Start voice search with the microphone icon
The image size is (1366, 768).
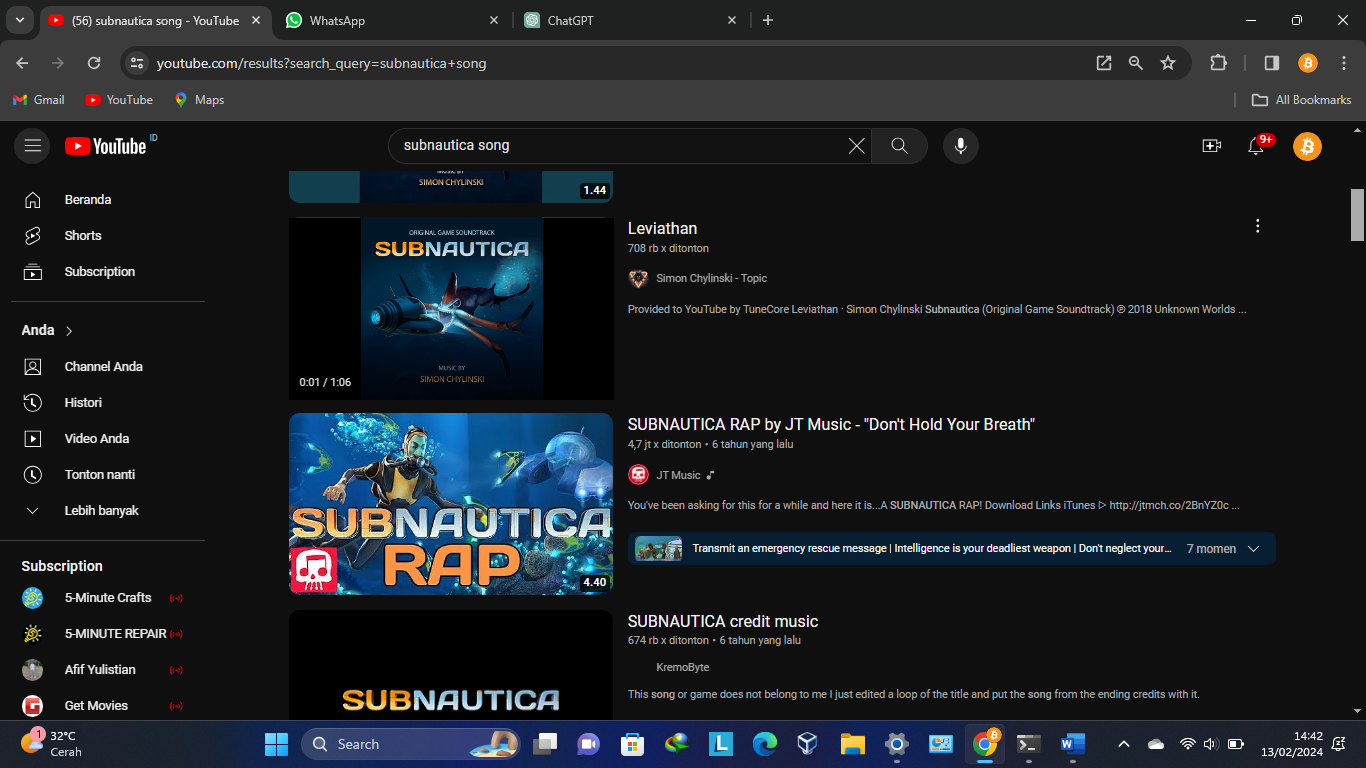(960, 146)
